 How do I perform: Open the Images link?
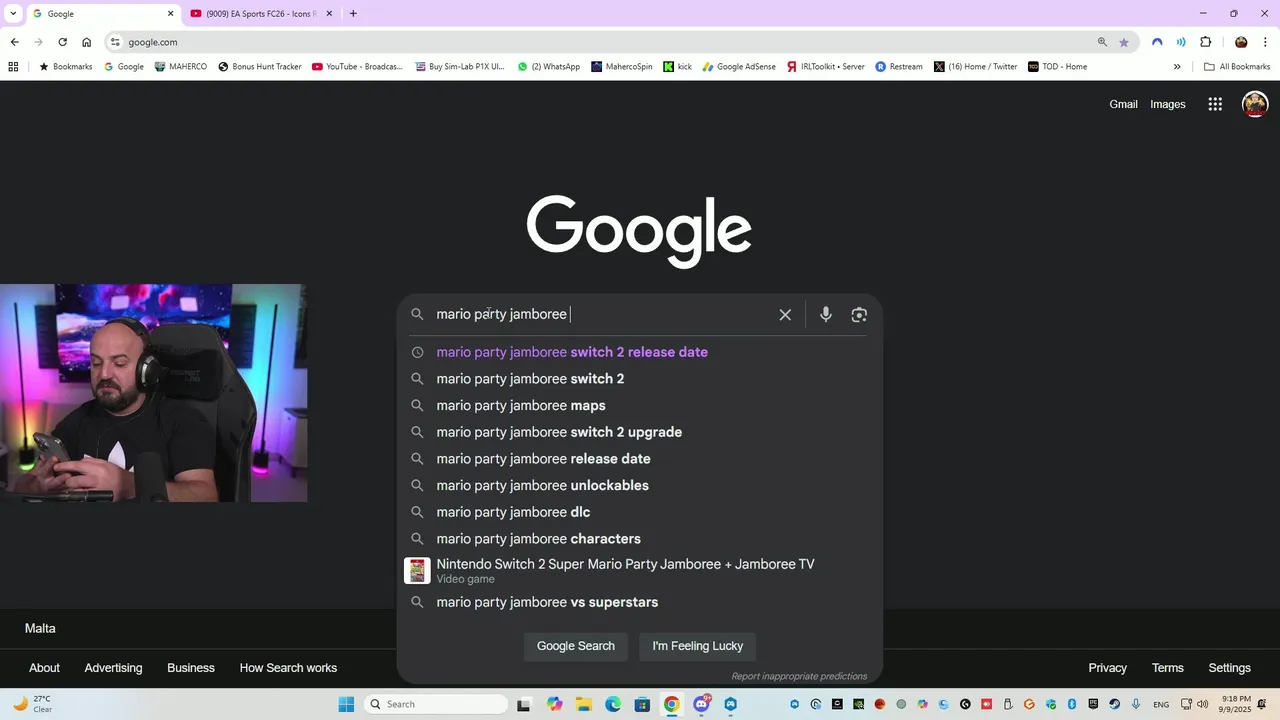tap(1168, 104)
